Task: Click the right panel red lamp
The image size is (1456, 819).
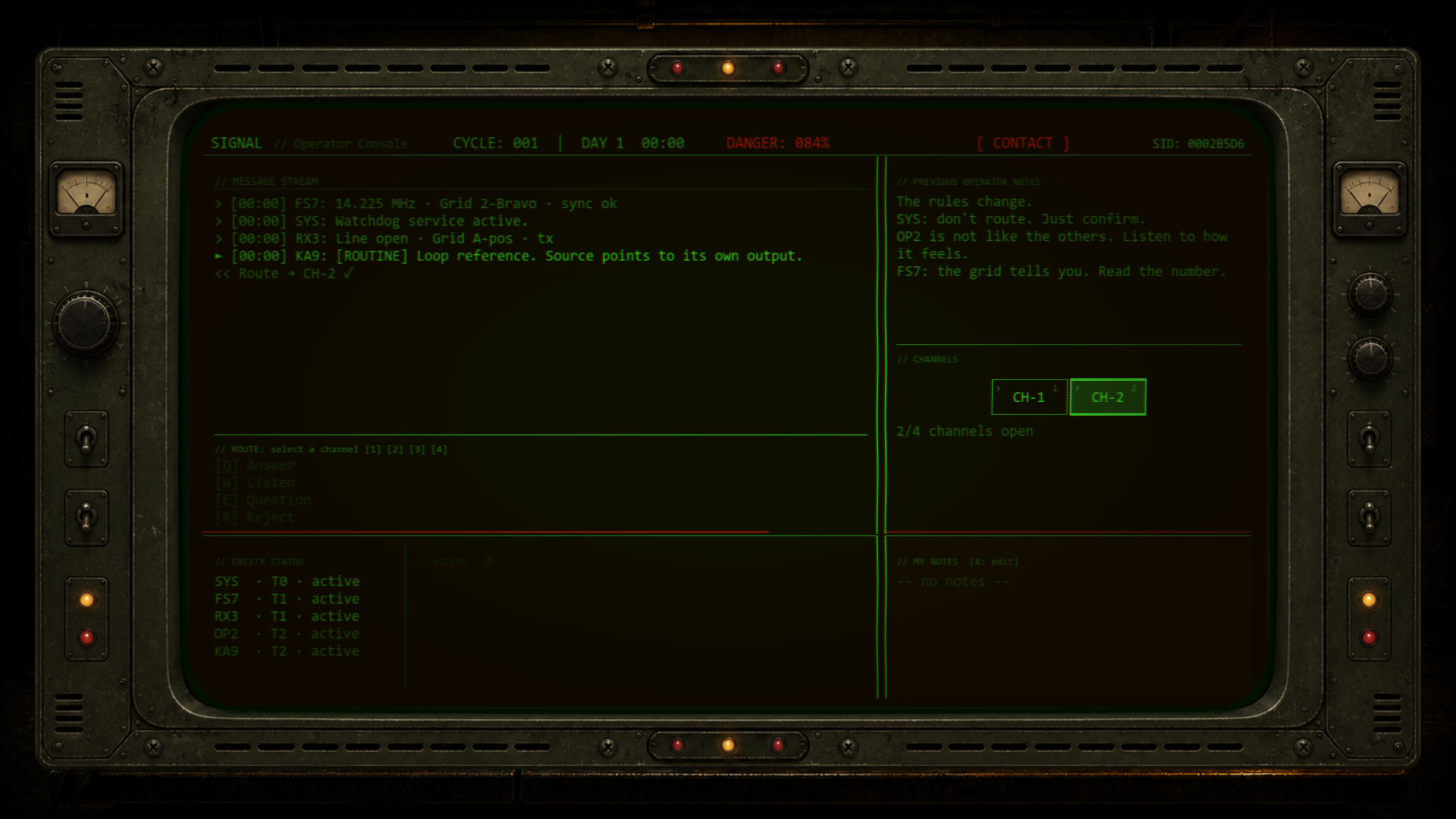Action: click(x=1369, y=638)
